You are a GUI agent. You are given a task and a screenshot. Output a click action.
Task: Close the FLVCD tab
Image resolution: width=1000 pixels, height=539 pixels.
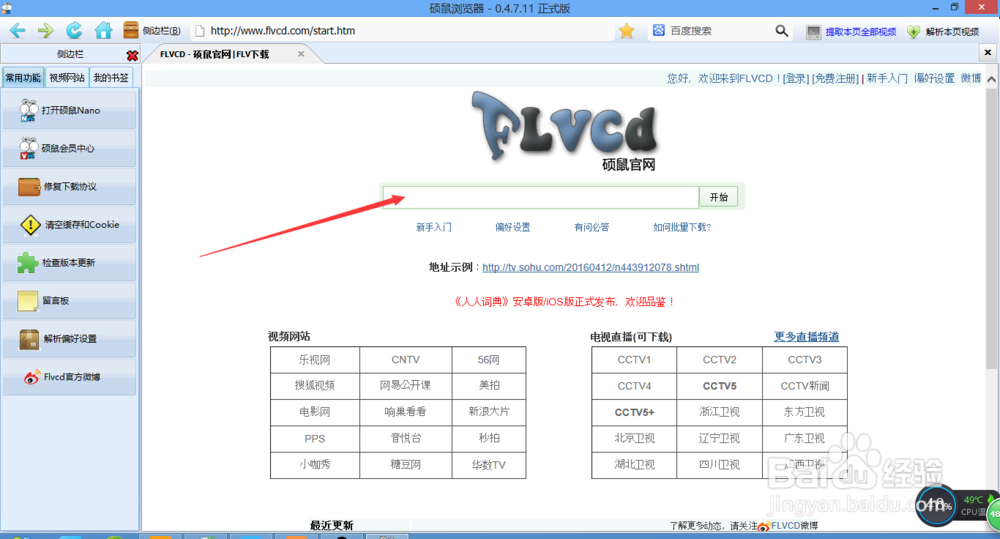[x=301, y=54]
